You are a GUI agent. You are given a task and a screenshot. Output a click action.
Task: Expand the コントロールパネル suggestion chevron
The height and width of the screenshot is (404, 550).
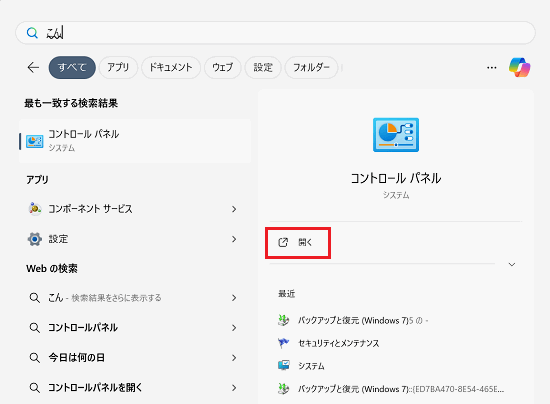[234, 328]
